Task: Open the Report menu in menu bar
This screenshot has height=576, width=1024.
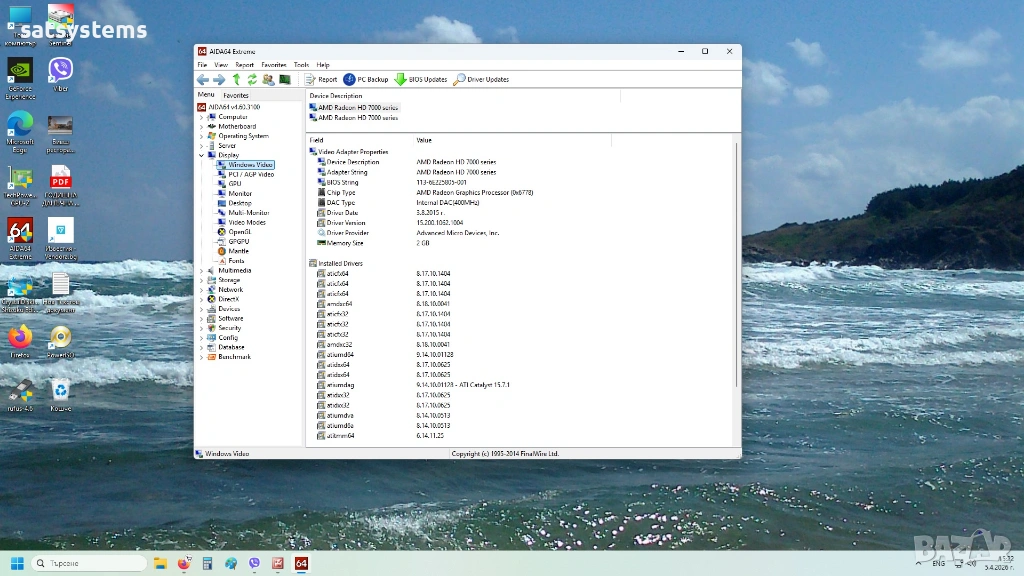Action: (245, 64)
